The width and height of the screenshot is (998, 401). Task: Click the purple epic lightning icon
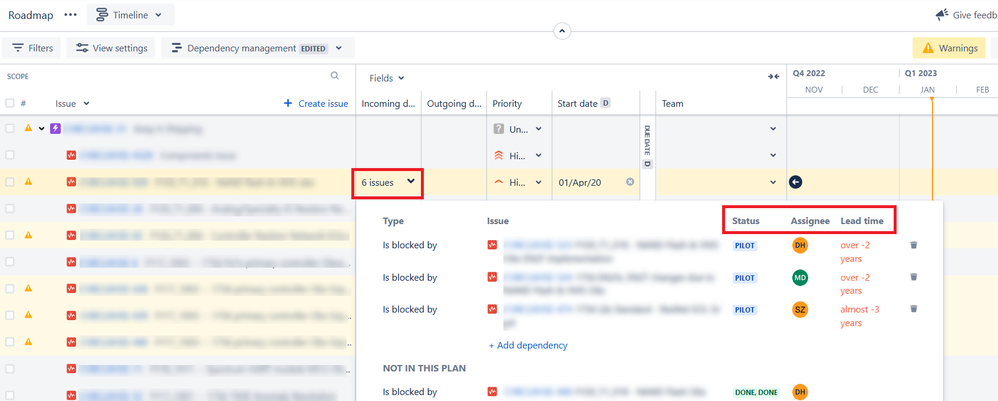pyautogui.click(x=55, y=129)
